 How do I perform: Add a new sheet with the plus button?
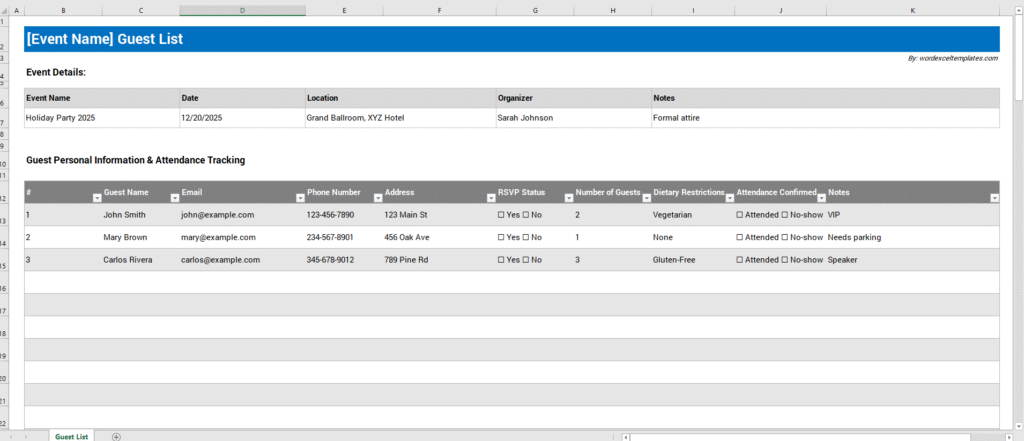click(116, 436)
